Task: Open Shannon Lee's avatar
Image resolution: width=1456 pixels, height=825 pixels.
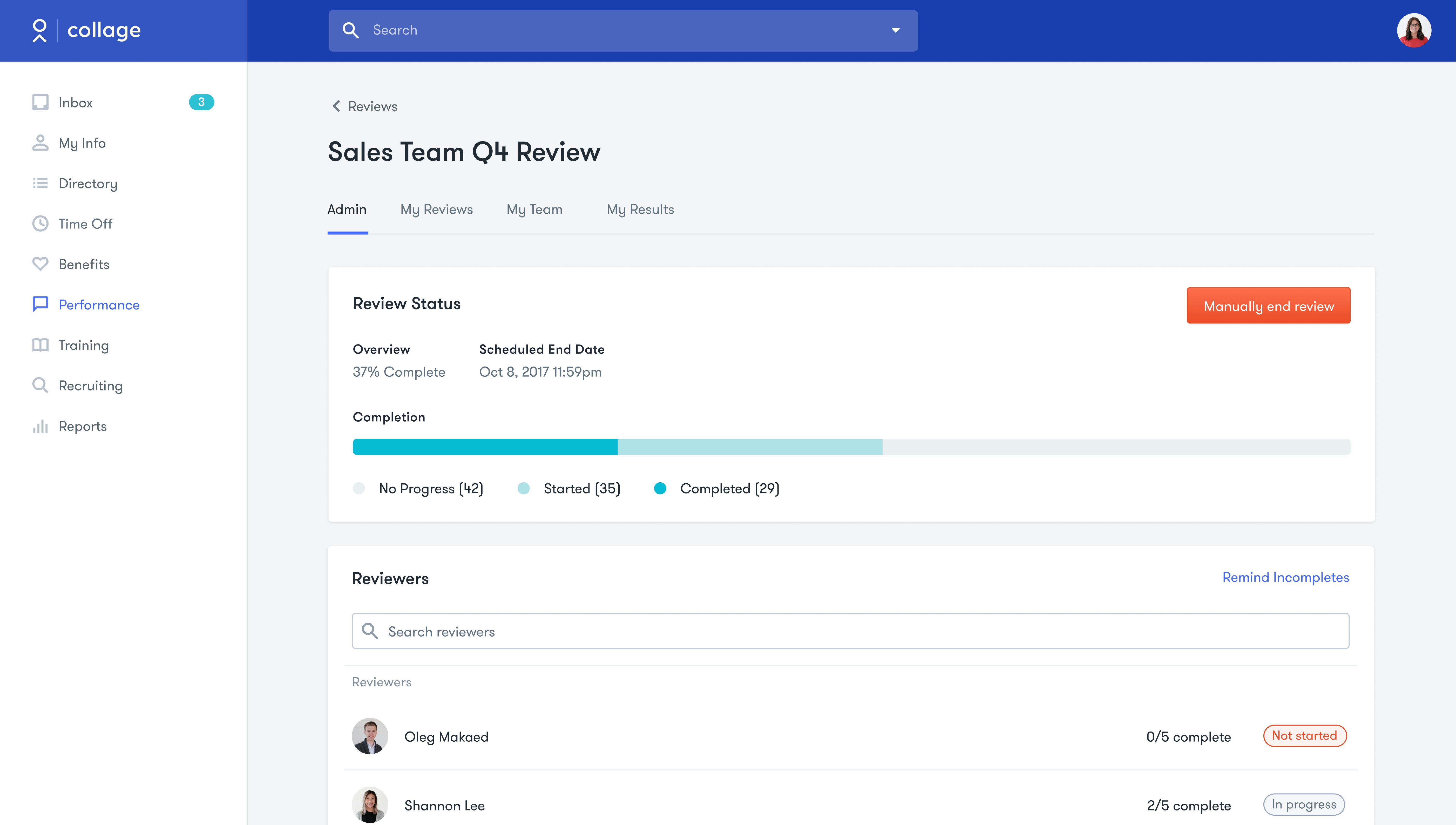Action: (x=370, y=804)
